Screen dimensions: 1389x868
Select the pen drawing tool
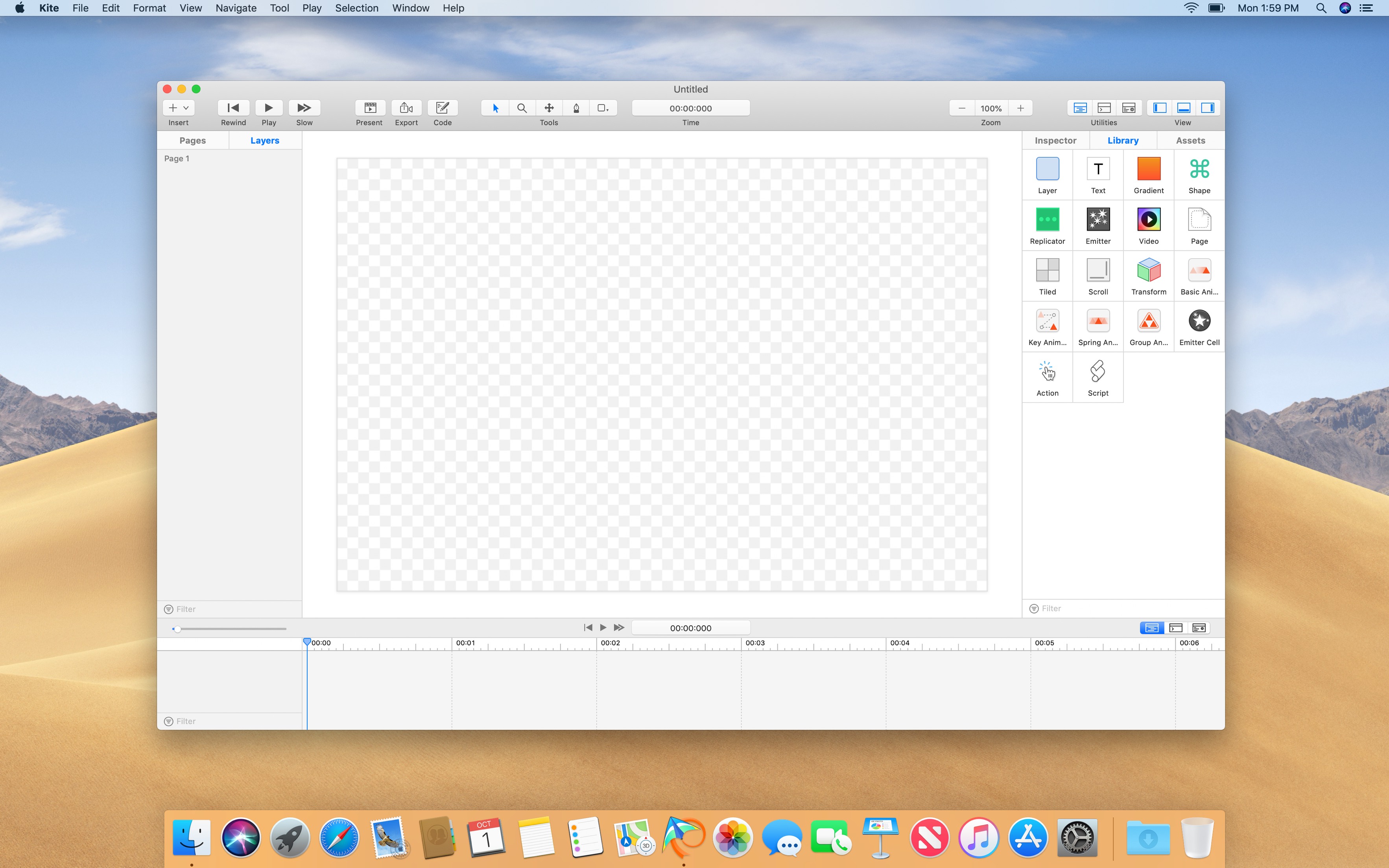(x=576, y=108)
